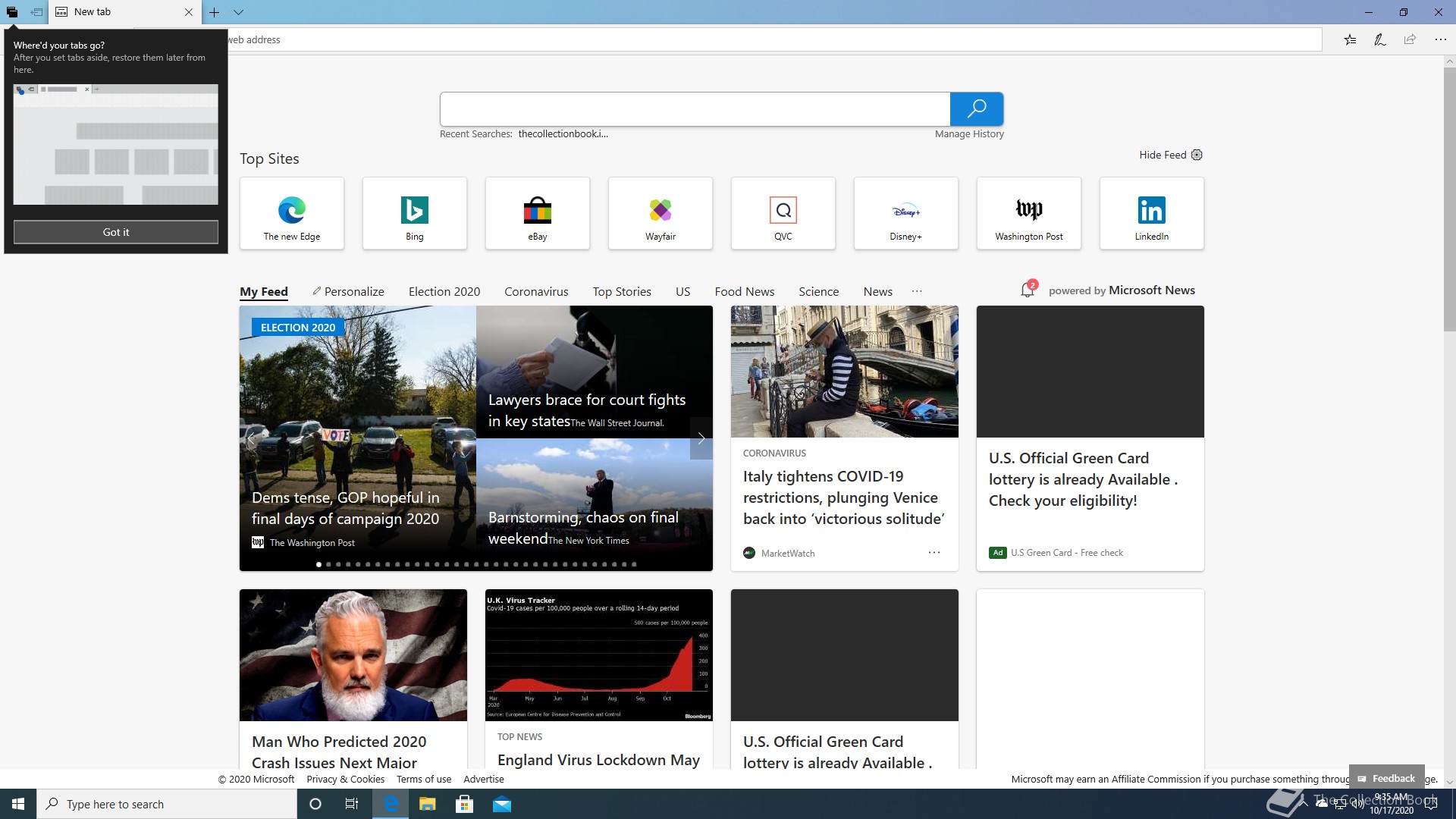Click the Bing search input box
This screenshot has width=1456, height=819.
coord(695,108)
